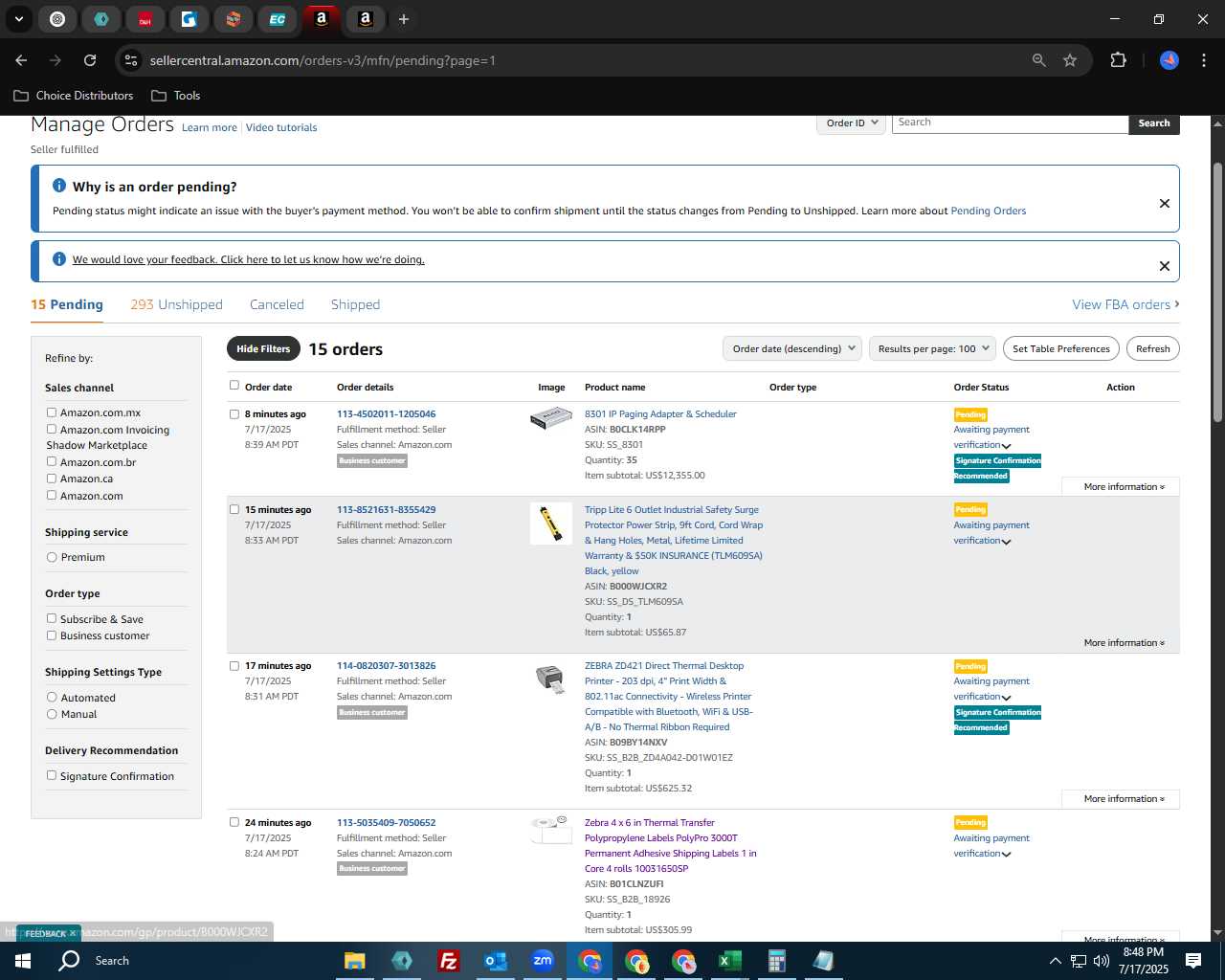This screenshot has height=980, width=1225.
Task: Switch to the 293 Unshipped tab
Action: 177,304
